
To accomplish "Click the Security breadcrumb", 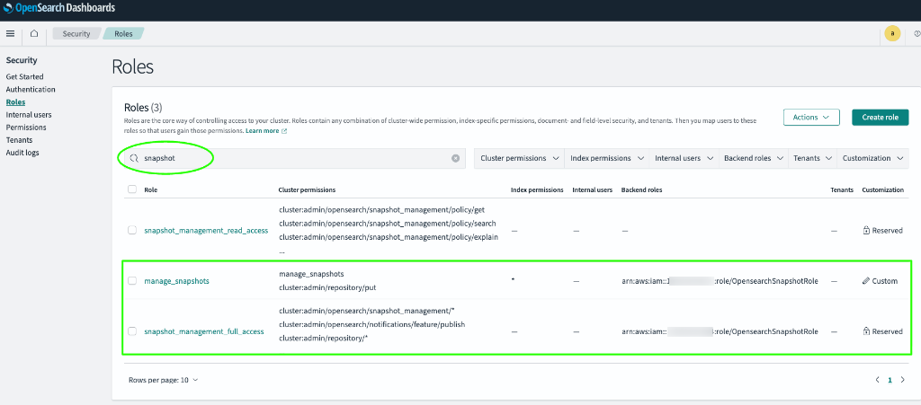I will click(x=76, y=34).
